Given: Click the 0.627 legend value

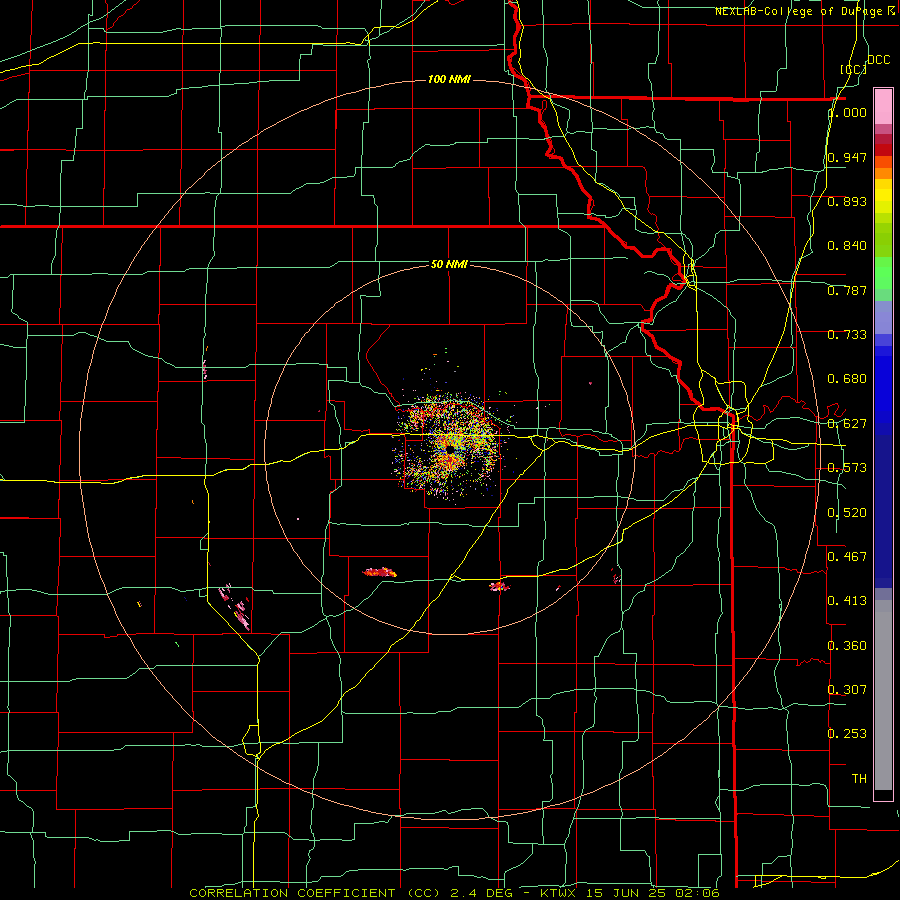Looking at the screenshot, I should point(847,424).
